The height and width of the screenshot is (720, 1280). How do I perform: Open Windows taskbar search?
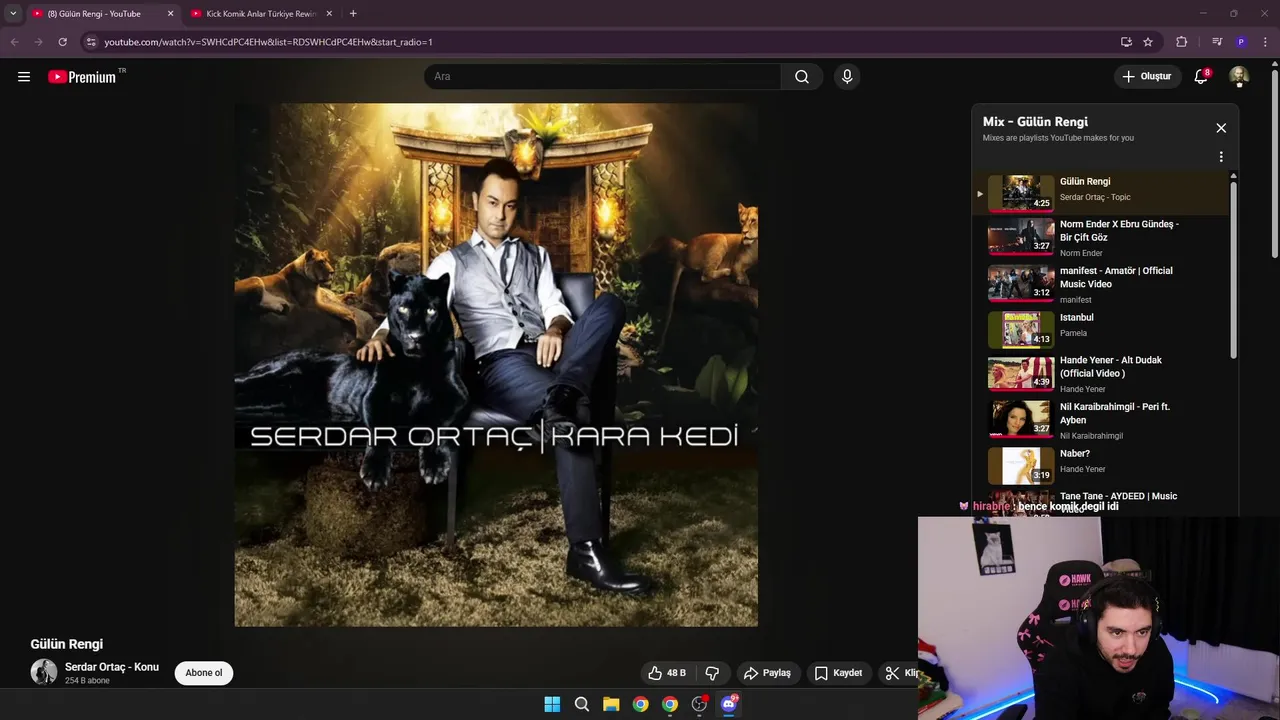coord(582,704)
